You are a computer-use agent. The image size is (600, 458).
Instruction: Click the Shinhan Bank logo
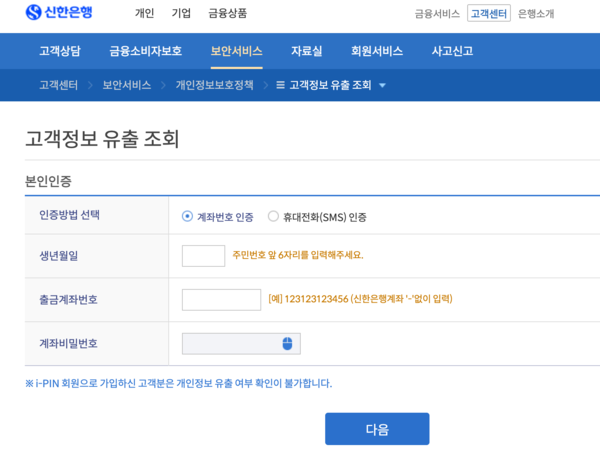[x=59, y=12]
